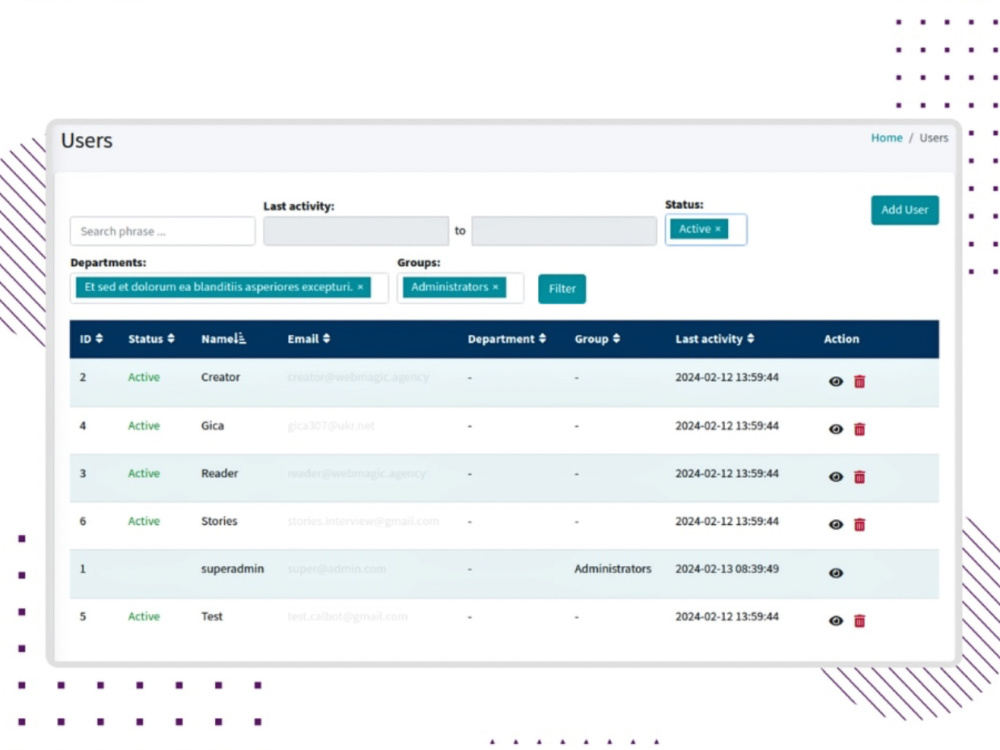Select the Stories name cell

219,521
